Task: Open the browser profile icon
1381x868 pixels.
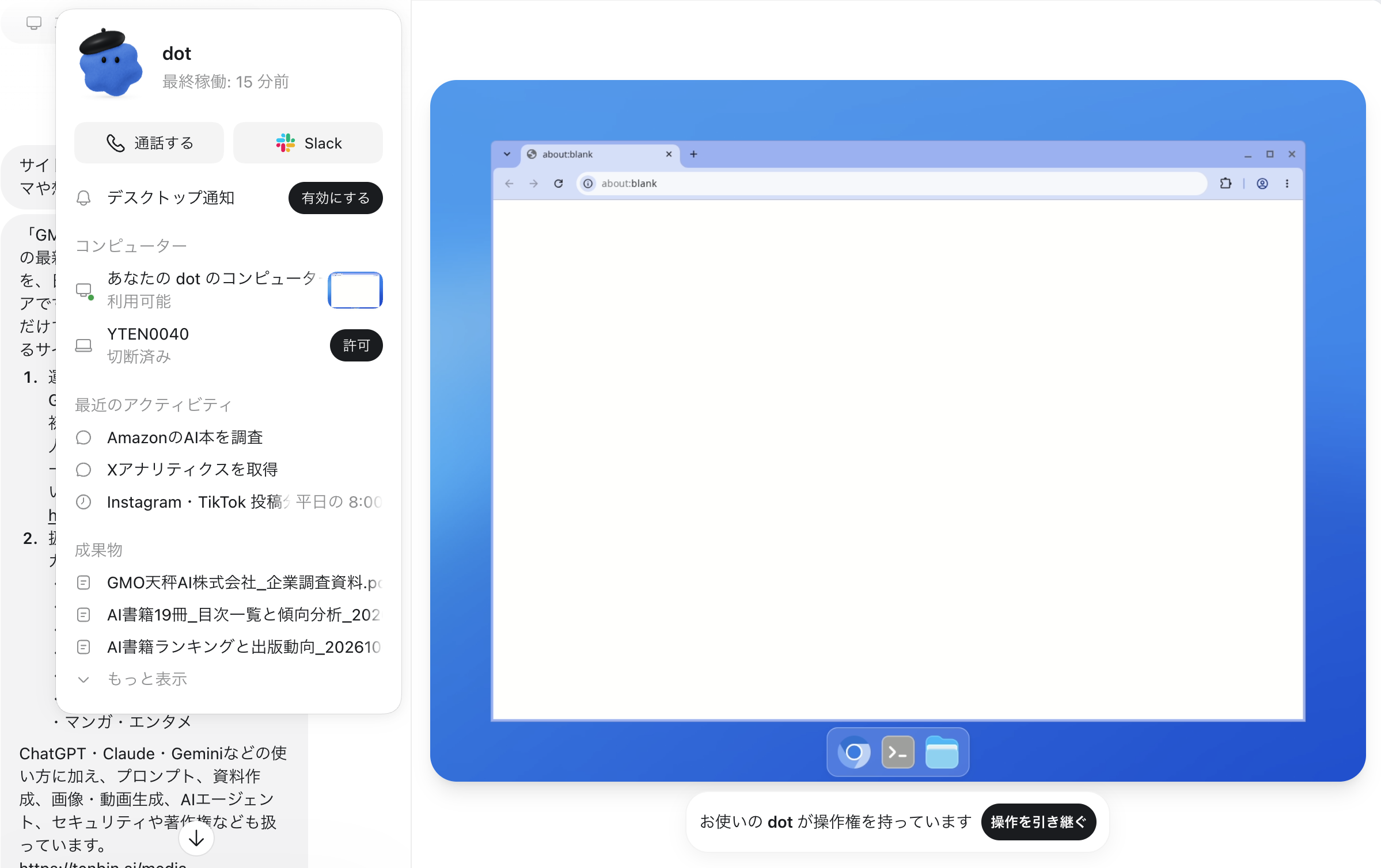Action: point(1262,184)
